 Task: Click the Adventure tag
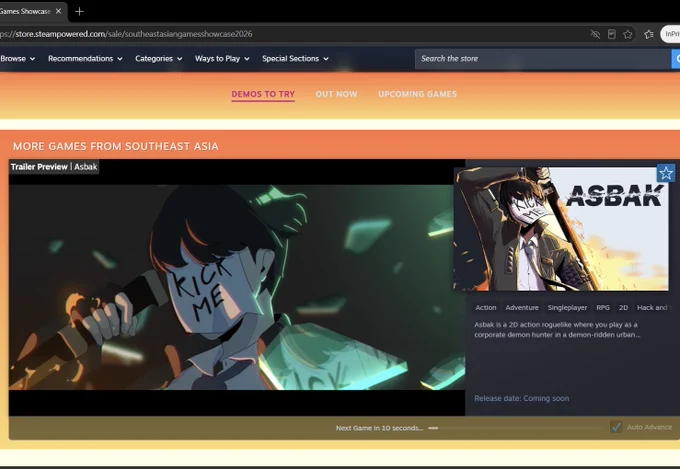click(522, 308)
